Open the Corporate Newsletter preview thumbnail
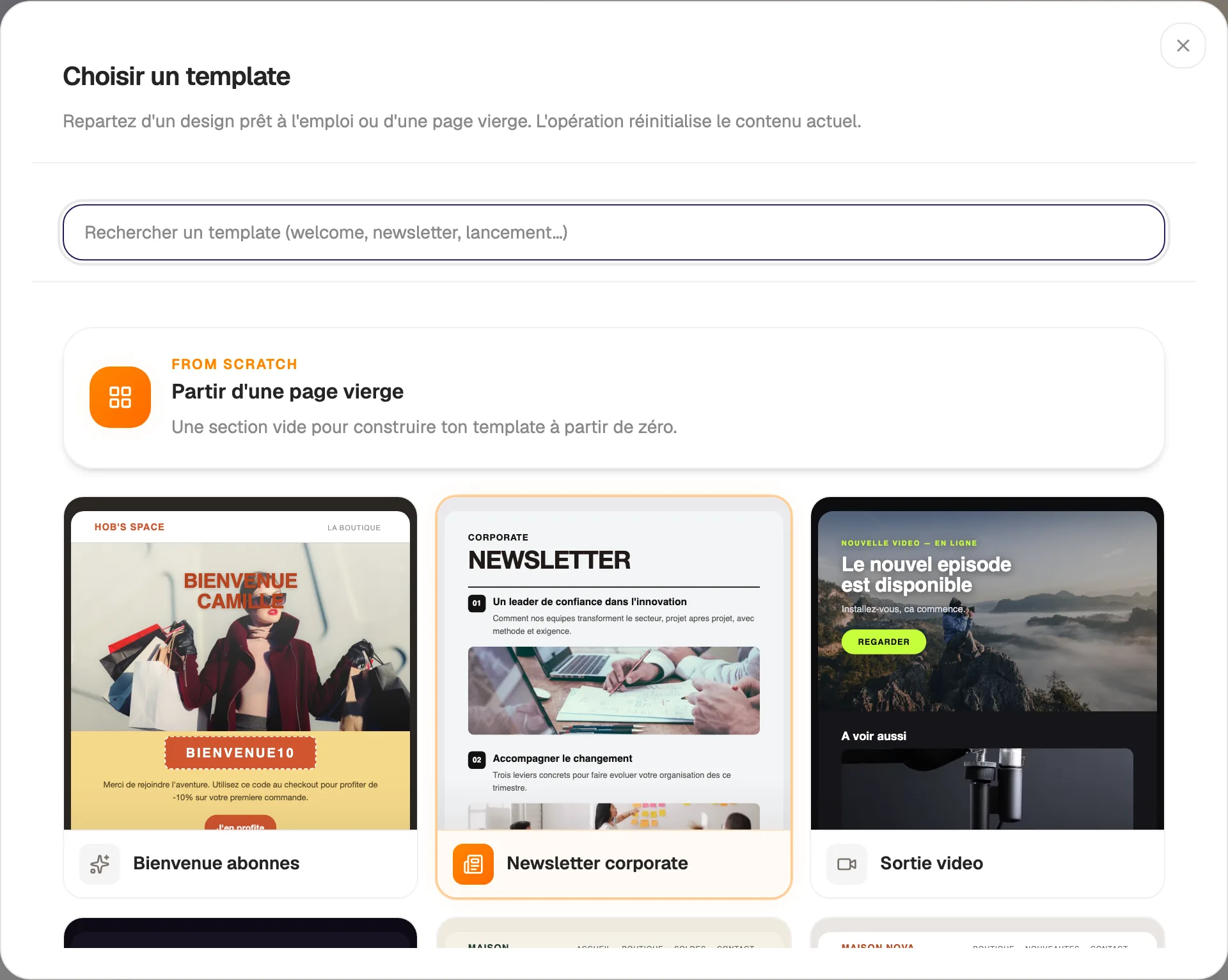The height and width of the screenshot is (980, 1228). coord(614,663)
